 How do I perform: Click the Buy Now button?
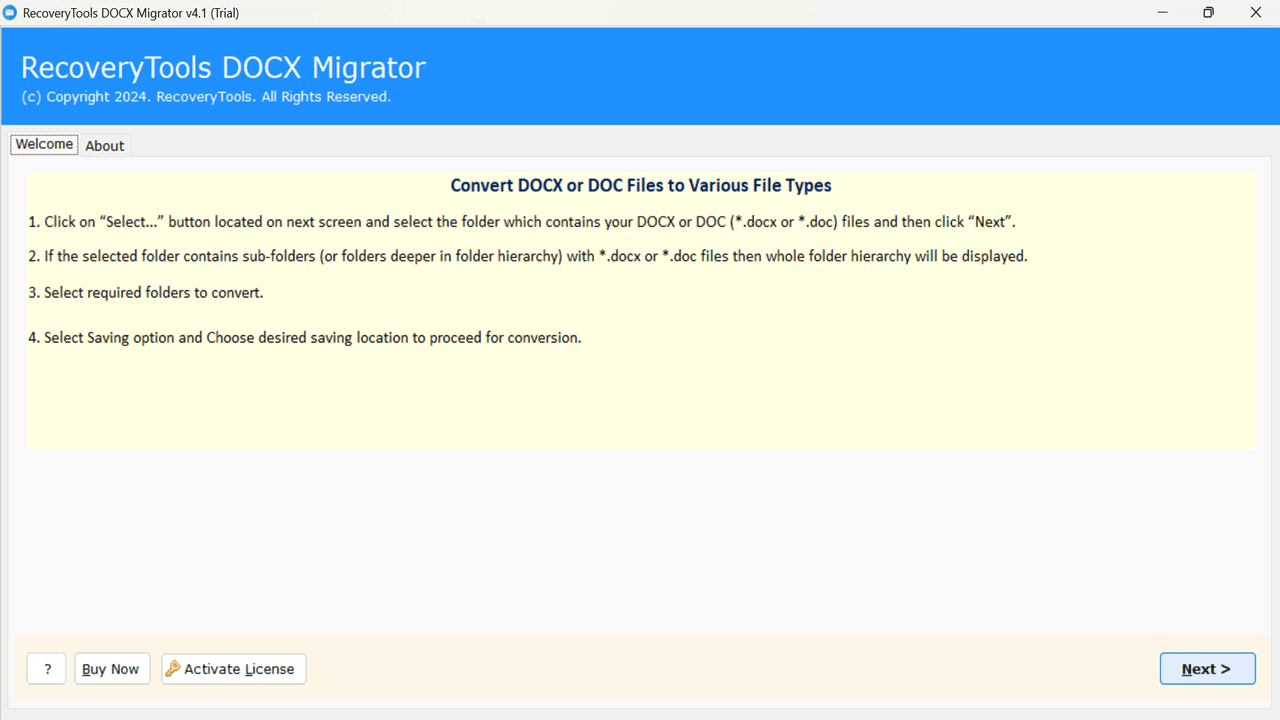[x=112, y=669]
